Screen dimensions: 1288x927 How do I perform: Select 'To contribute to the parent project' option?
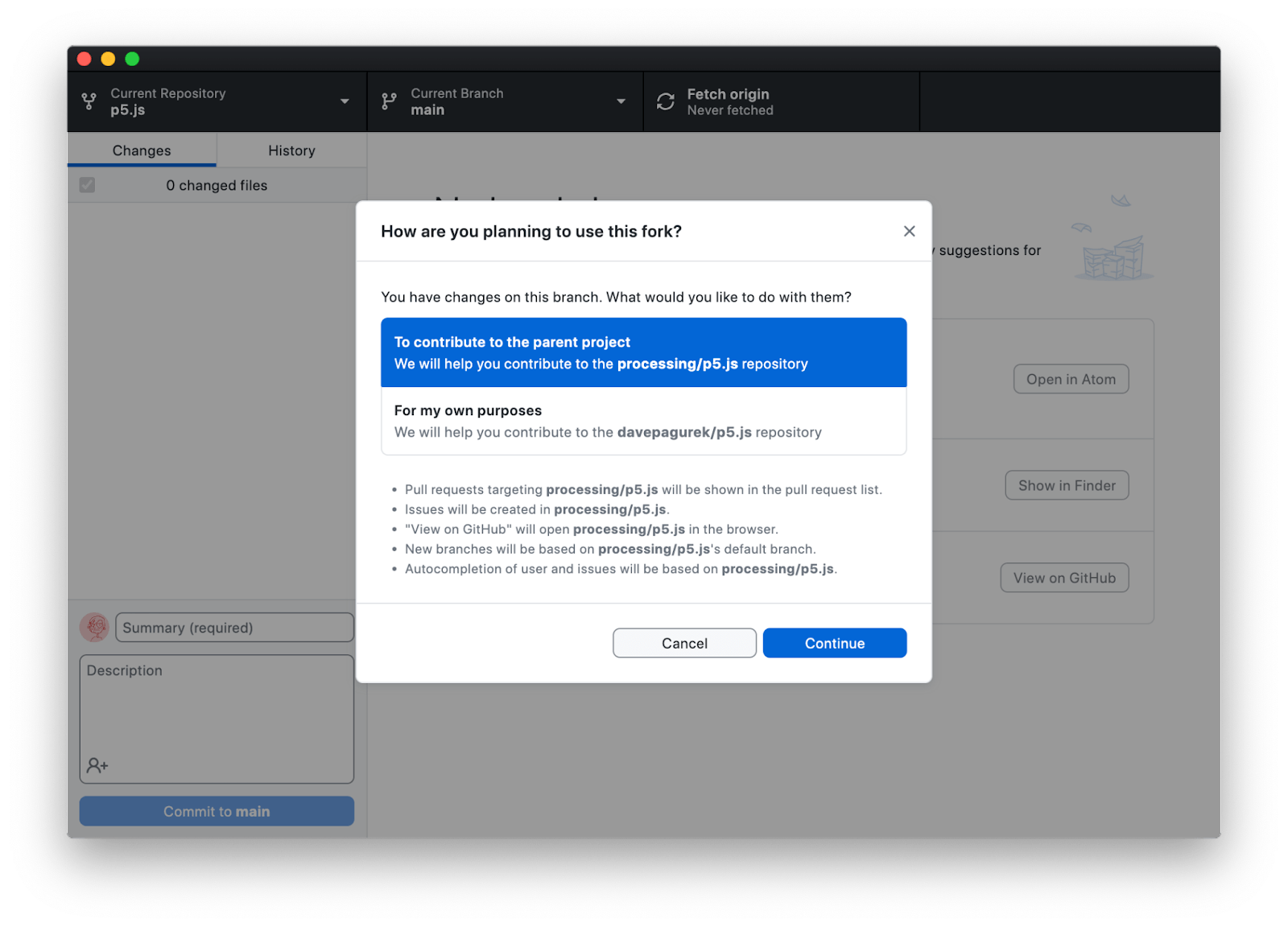(x=643, y=352)
